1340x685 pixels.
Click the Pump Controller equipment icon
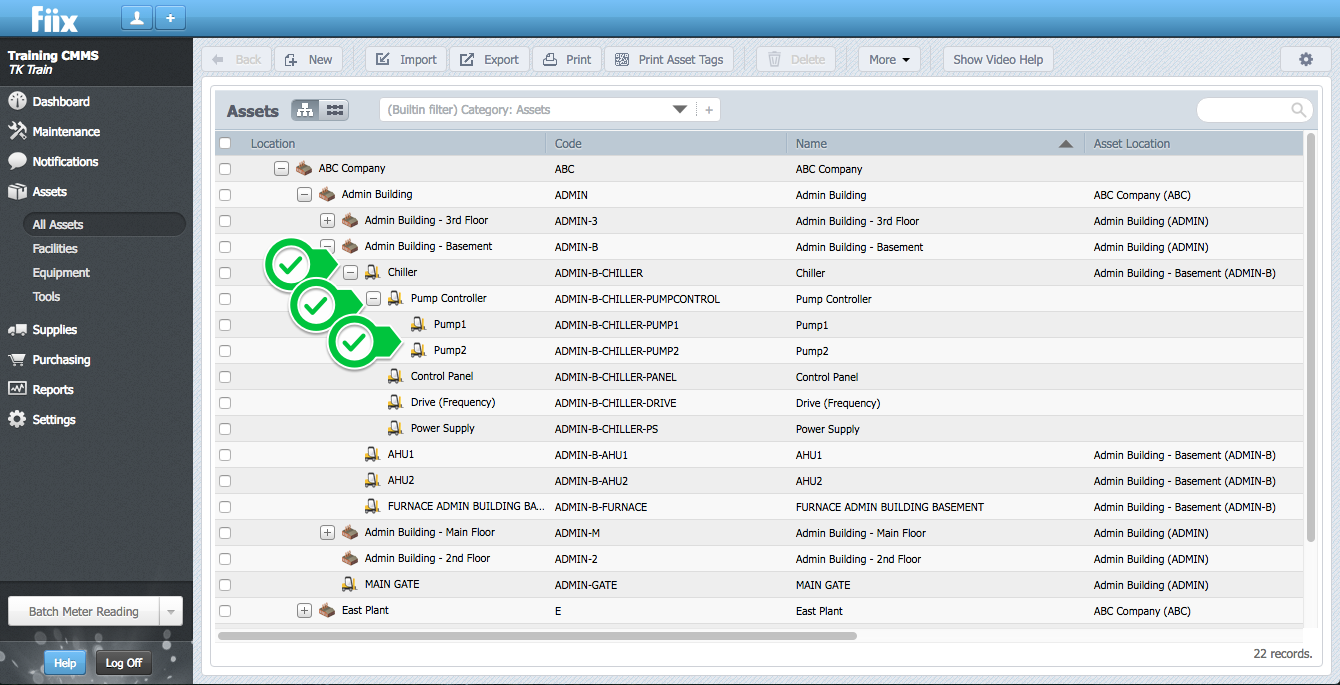(x=396, y=298)
